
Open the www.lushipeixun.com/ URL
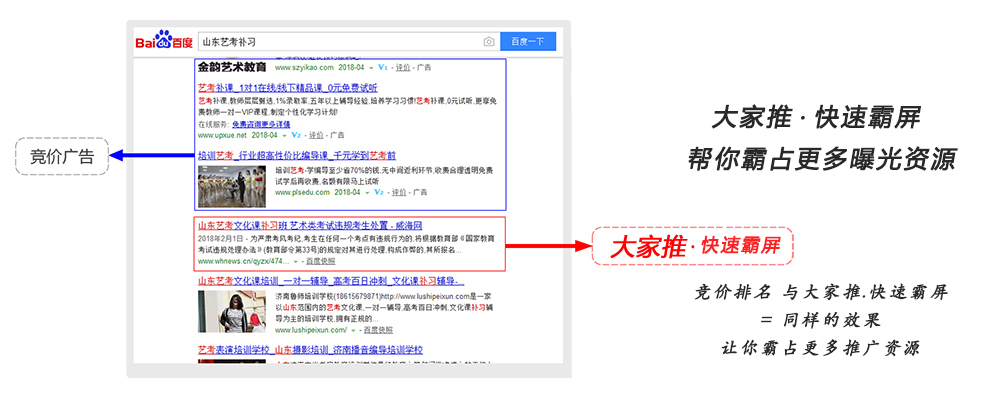tap(311, 330)
